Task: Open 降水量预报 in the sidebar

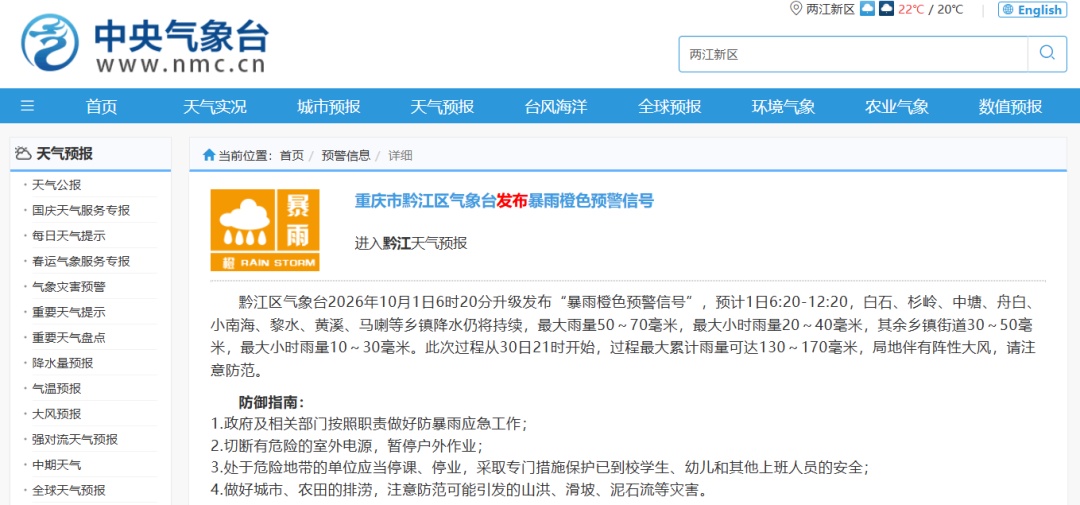Action: click(x=63, y=363)
